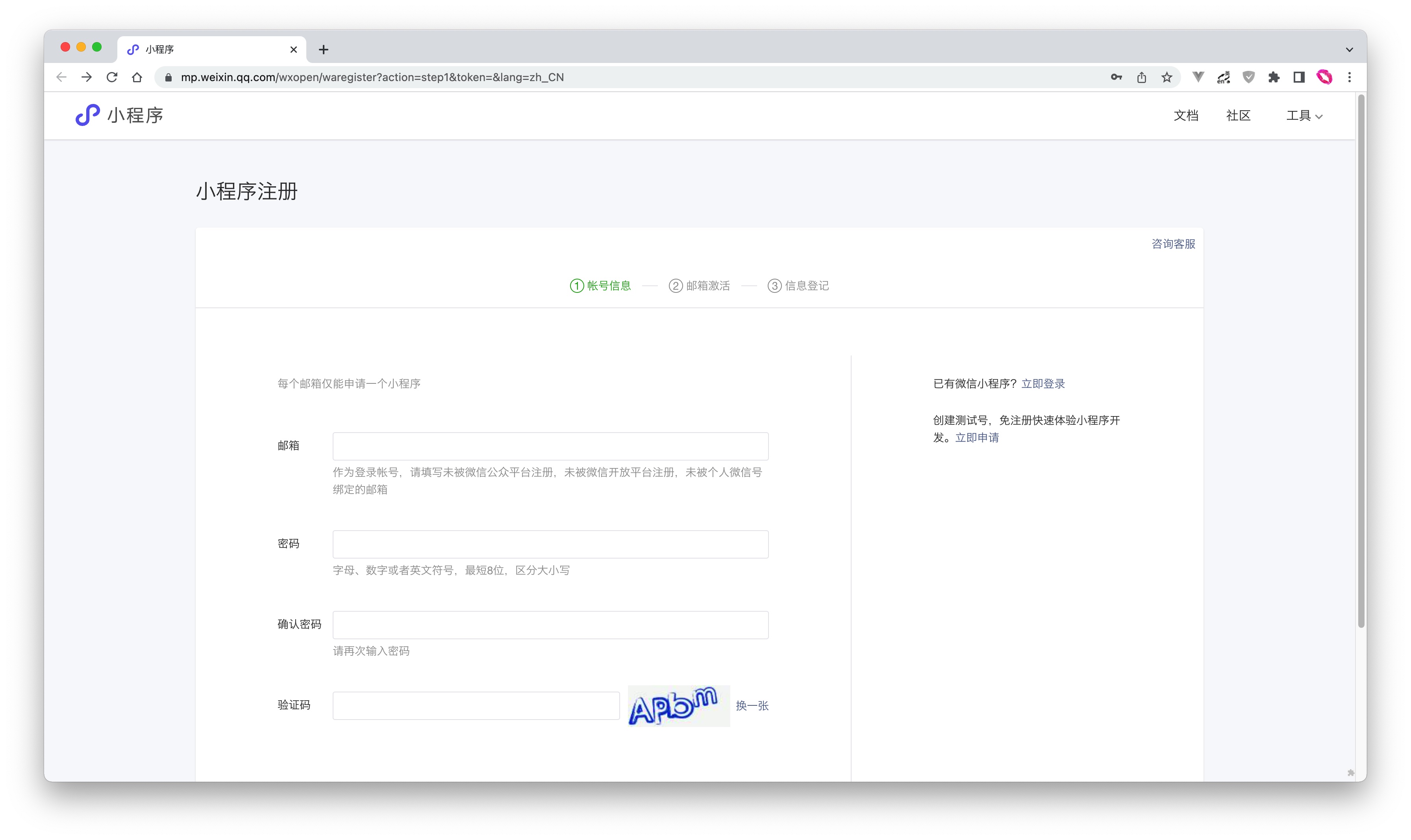Image resolution: width=1411 pixels, height=840 pixels.
Task: Expand the 工具 dropdown menu
Action: (1304, 115)
